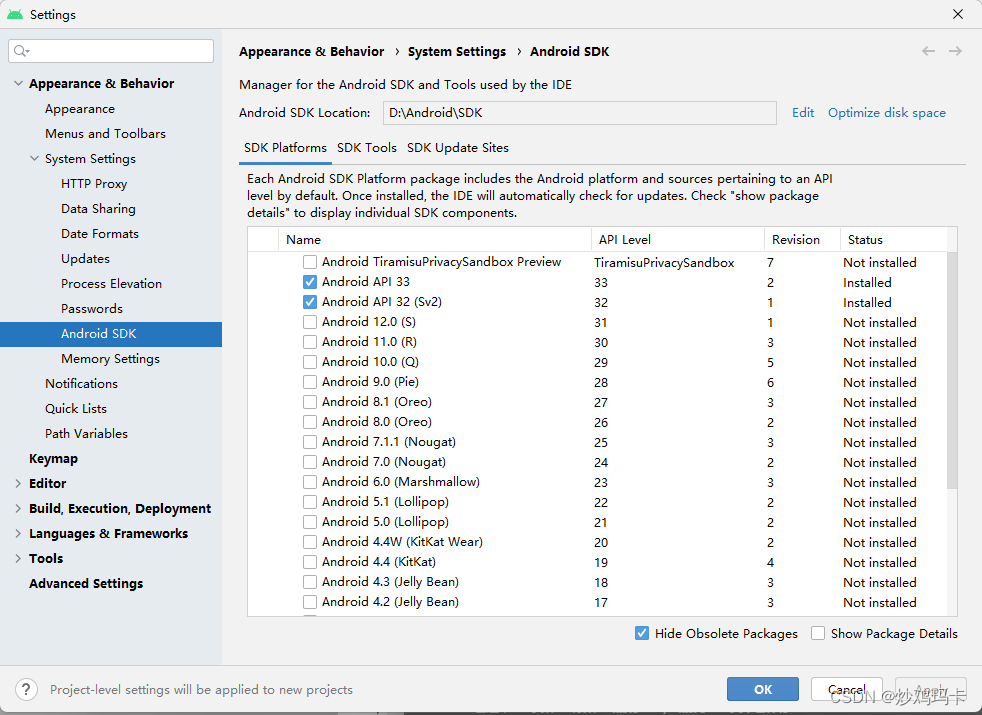Click the forward navigation arrow icon
Image resolution: width=982 pixels, height=715 pixels.
point(955,51)
